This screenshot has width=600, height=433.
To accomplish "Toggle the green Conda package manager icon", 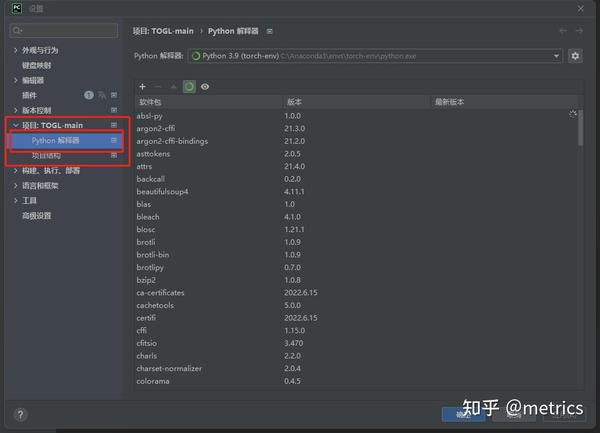I will click(x=189, y=87).
